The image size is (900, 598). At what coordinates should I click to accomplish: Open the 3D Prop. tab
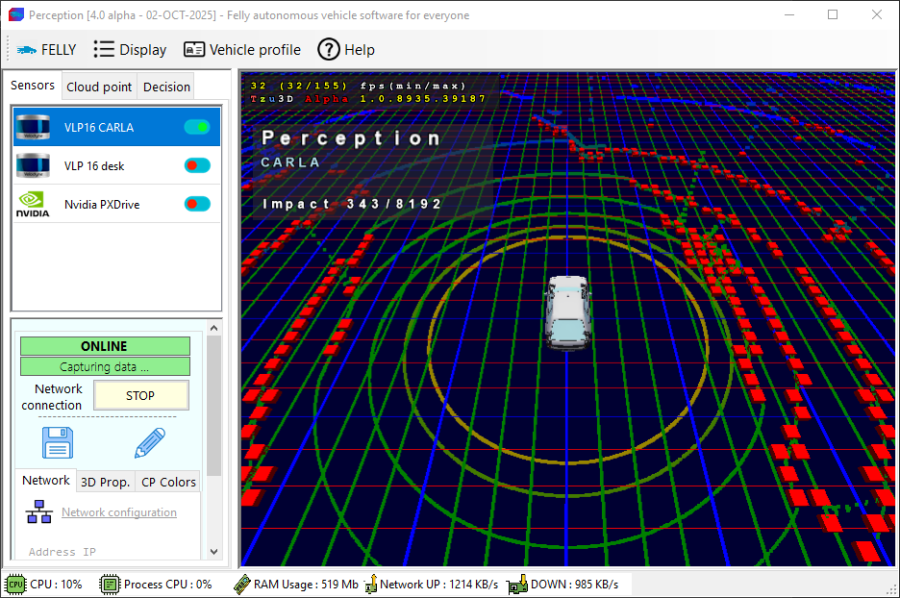tap(105, 482)
